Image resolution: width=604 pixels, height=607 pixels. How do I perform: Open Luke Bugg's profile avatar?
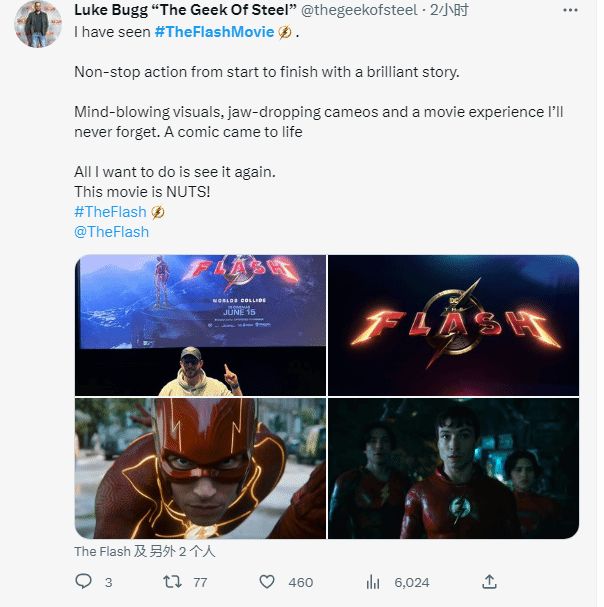(x=38, y=24)
